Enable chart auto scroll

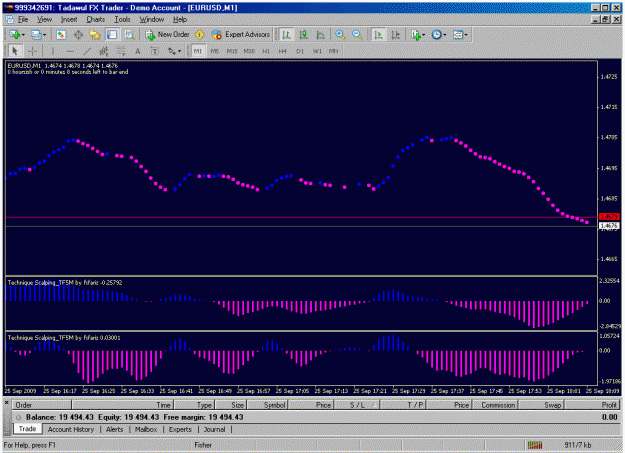378,35
